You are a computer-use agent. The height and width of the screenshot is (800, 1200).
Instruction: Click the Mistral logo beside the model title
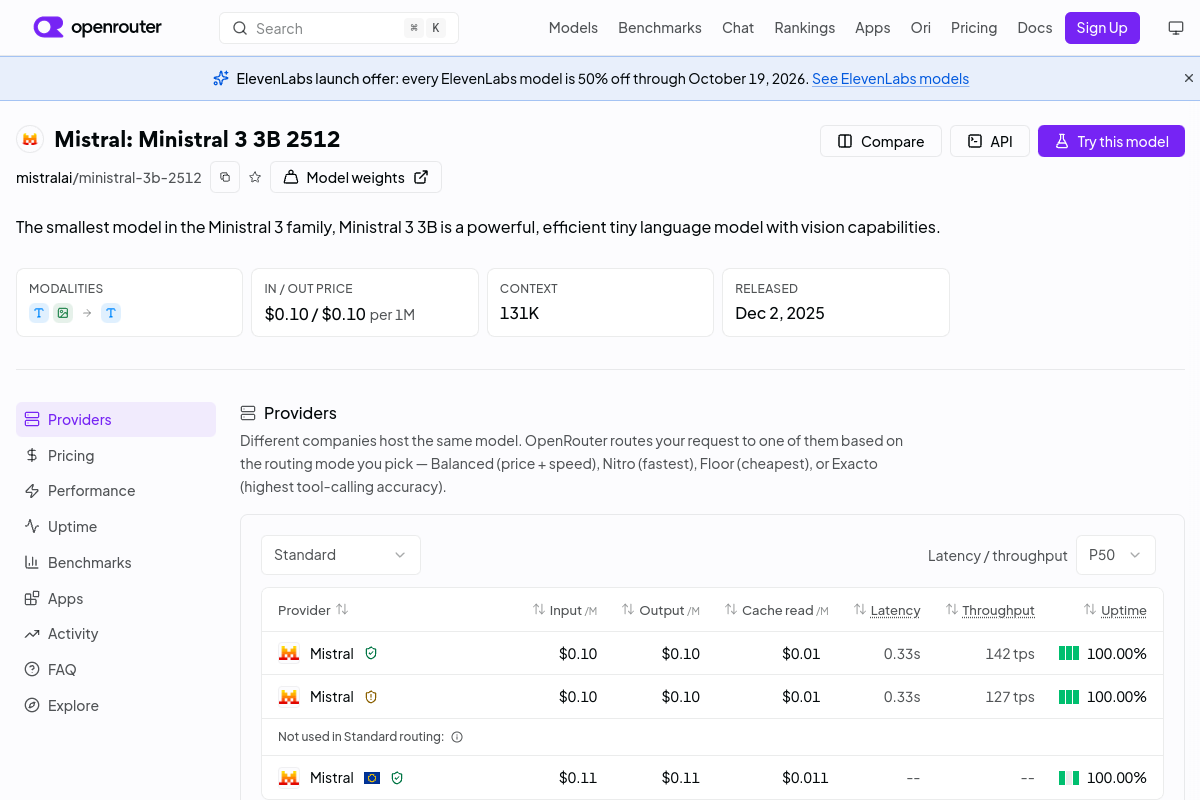[30, 140]
